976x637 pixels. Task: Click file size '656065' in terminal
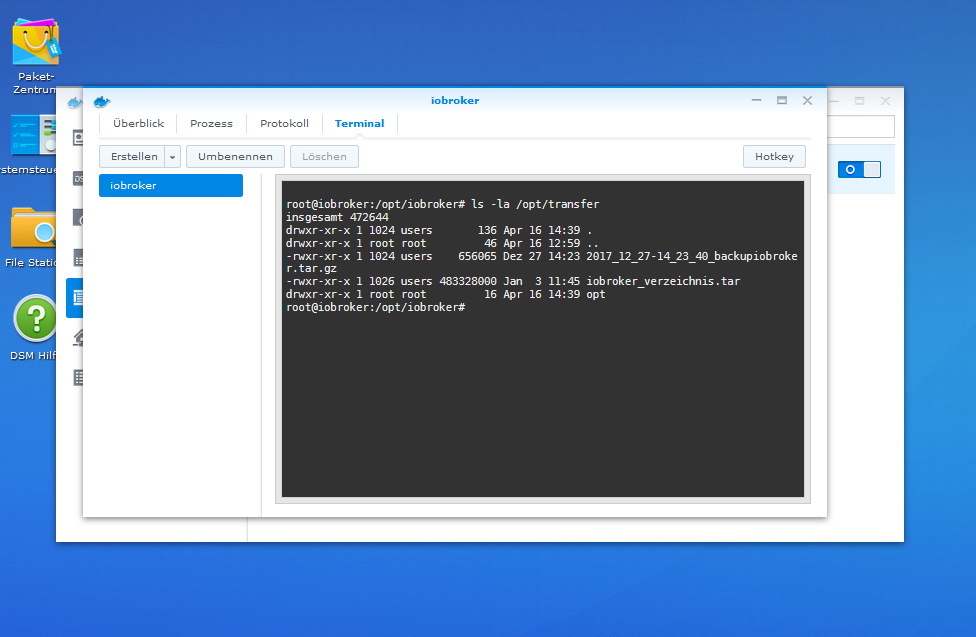click(477, 256)
